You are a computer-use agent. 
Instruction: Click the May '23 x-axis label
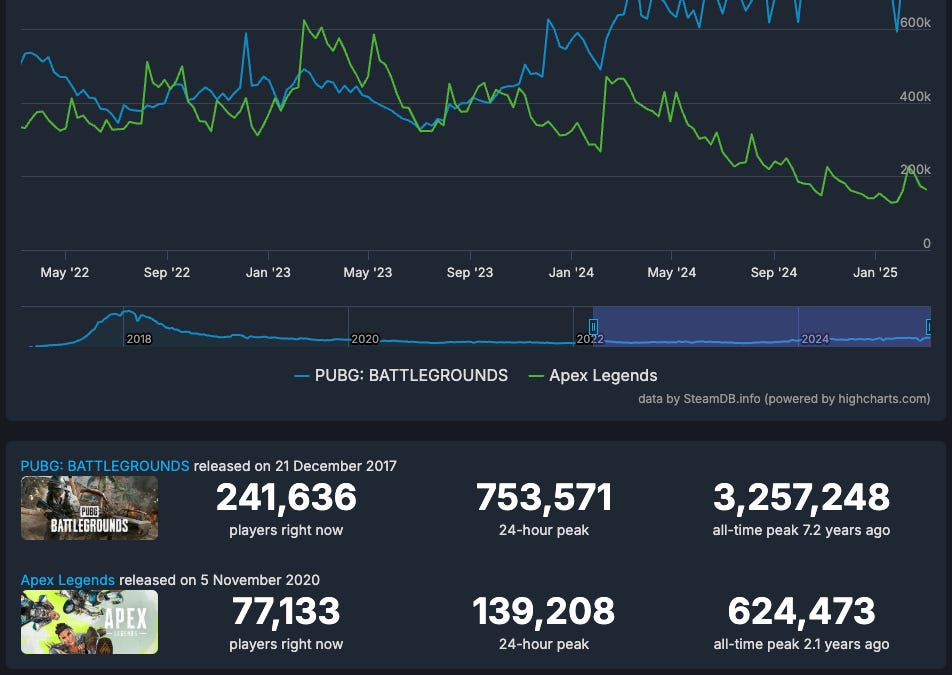point(368,273)
